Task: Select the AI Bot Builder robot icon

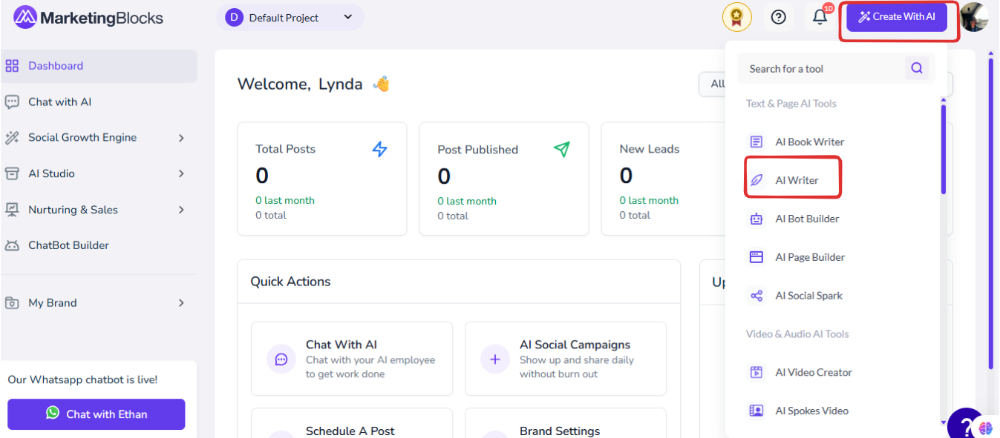Action: coord(756,219)
